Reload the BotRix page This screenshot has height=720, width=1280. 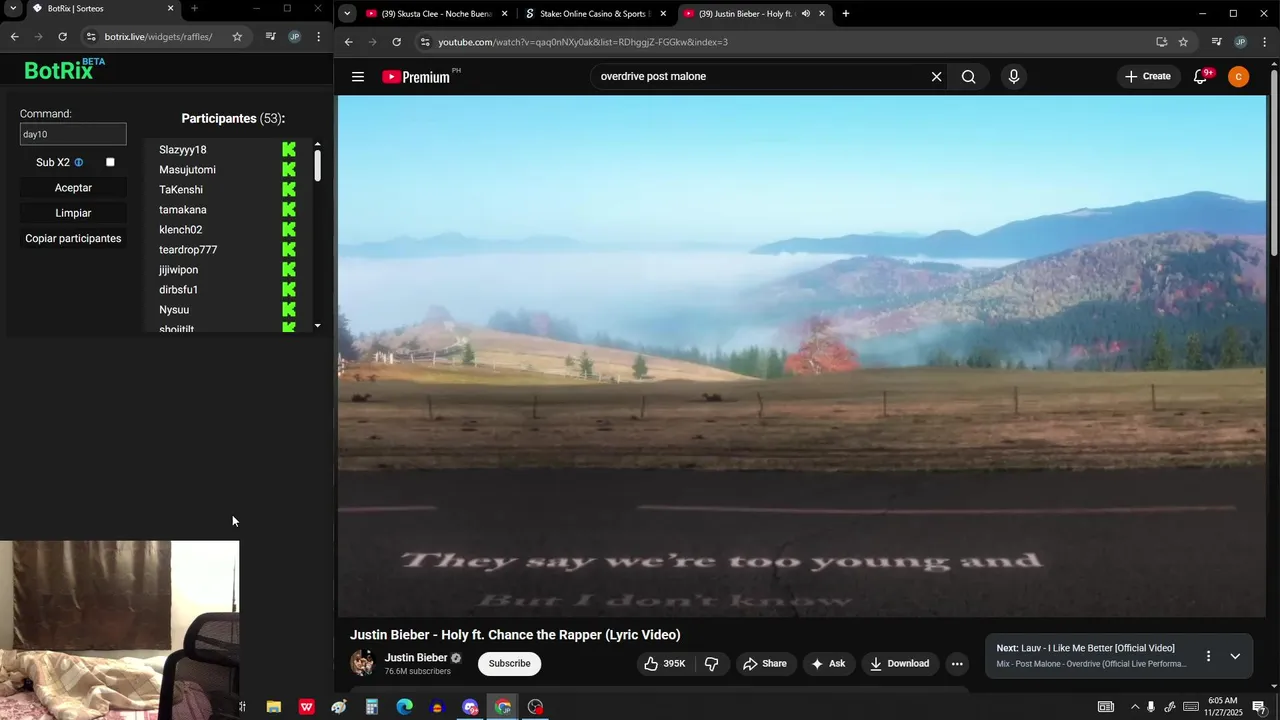(62, 37)
